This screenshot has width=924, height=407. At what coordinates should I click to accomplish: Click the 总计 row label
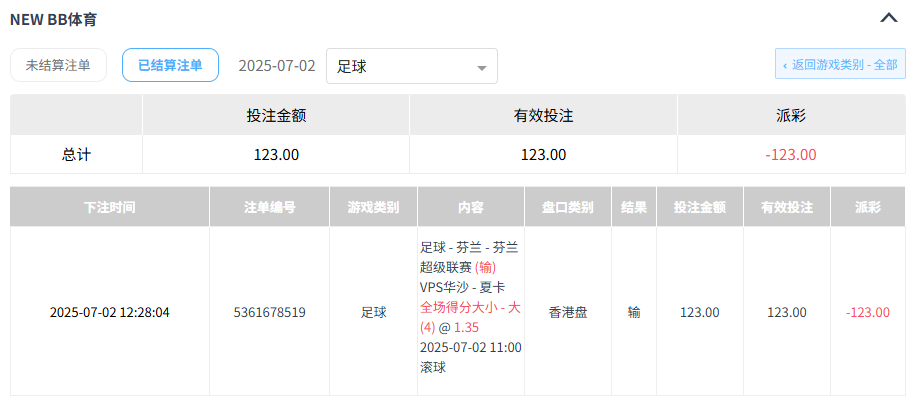[x=76, y=155]
